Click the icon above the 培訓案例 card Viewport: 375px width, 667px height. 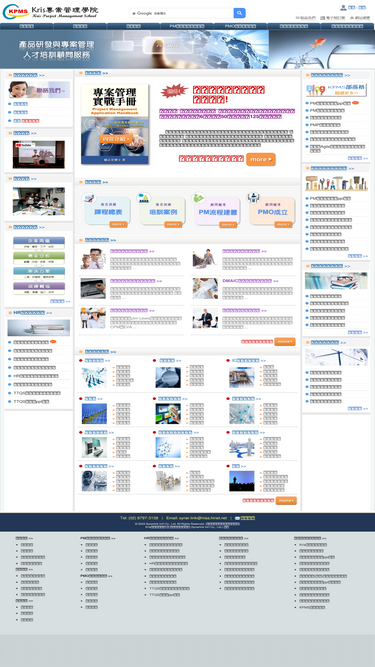click(144, 198)
